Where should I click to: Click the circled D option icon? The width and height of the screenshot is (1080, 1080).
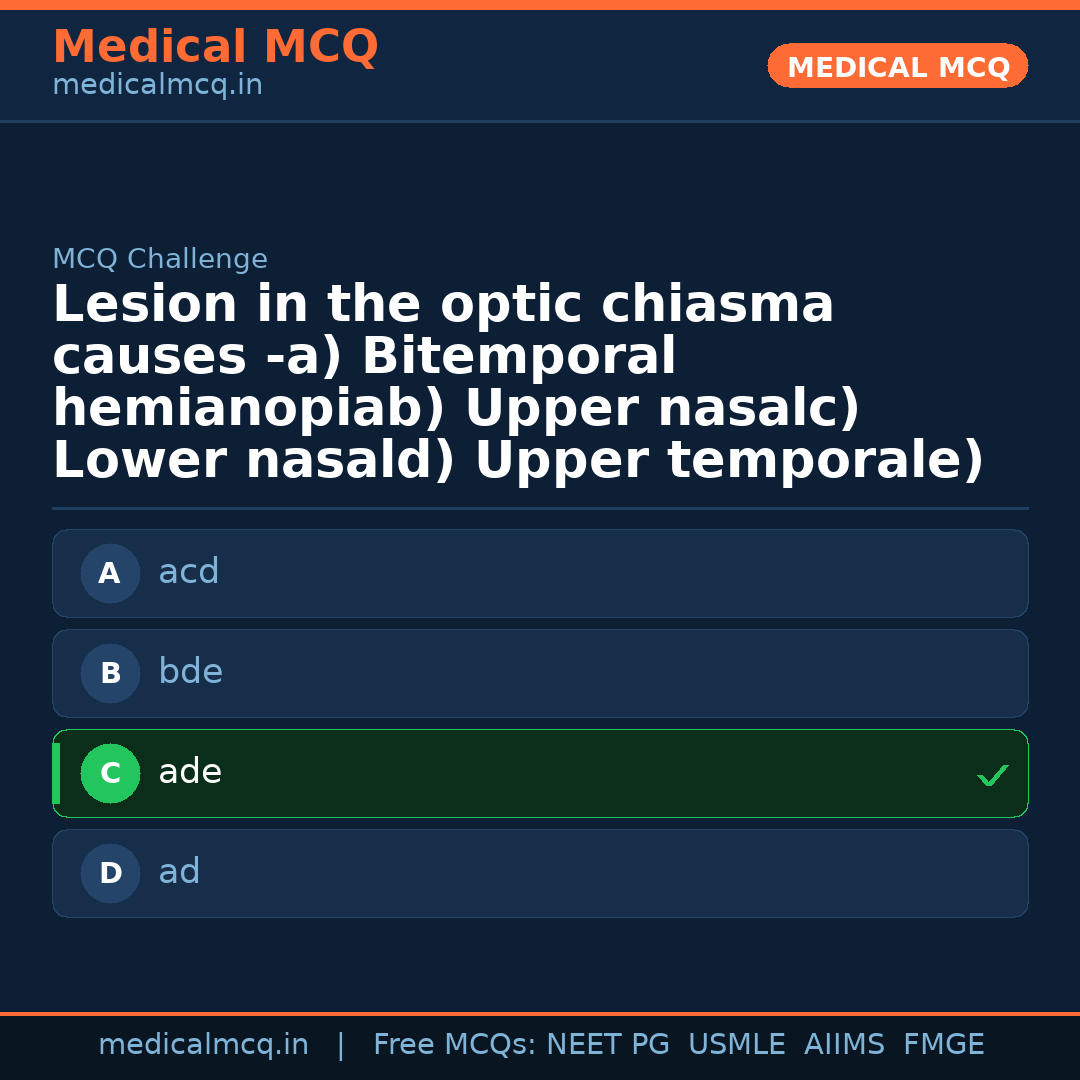click(x=110, y=873)
